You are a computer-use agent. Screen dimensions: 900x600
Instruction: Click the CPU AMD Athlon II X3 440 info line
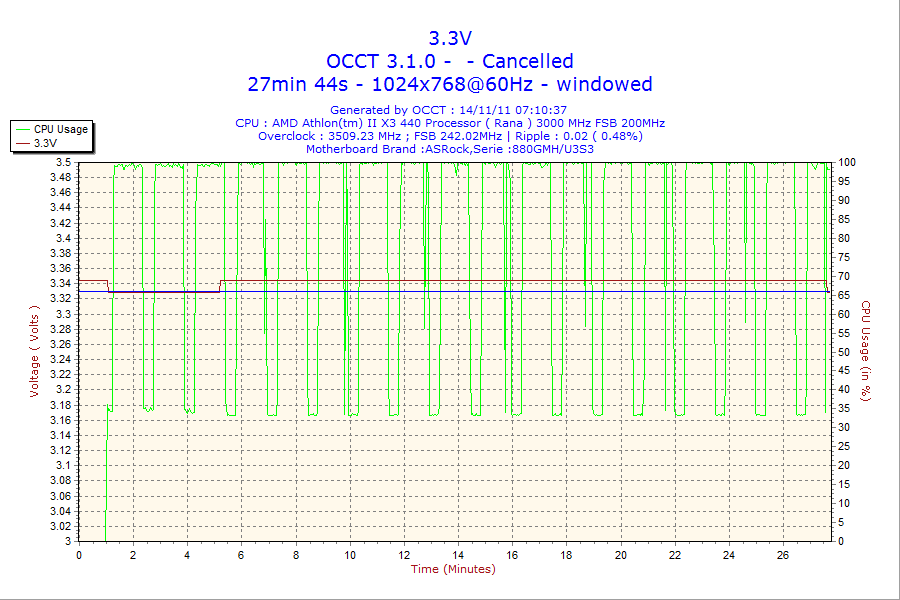450,123
